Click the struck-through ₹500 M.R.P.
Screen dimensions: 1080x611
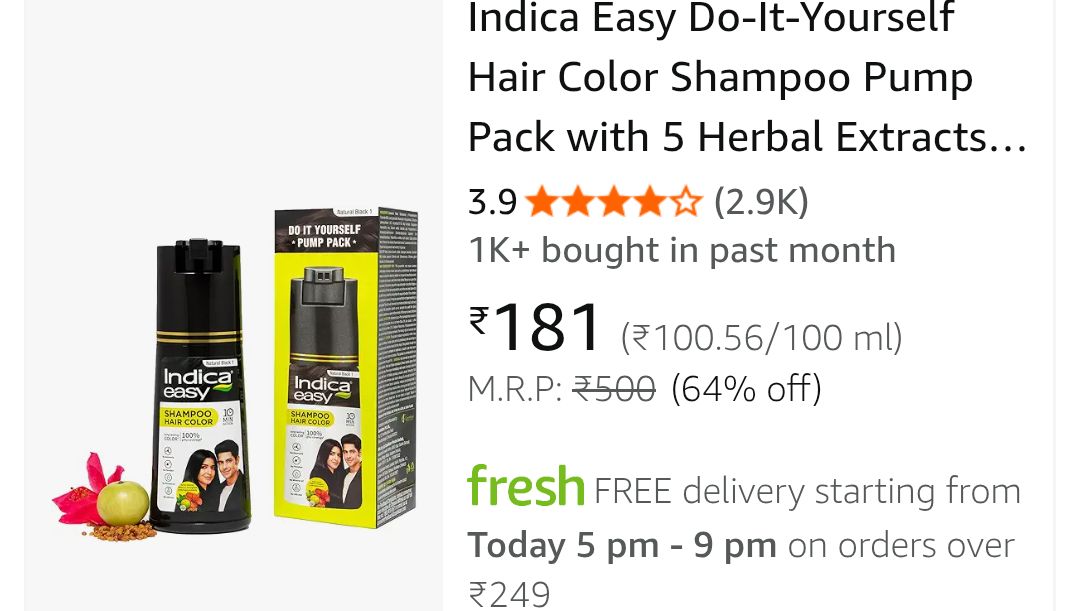(614, 389)
